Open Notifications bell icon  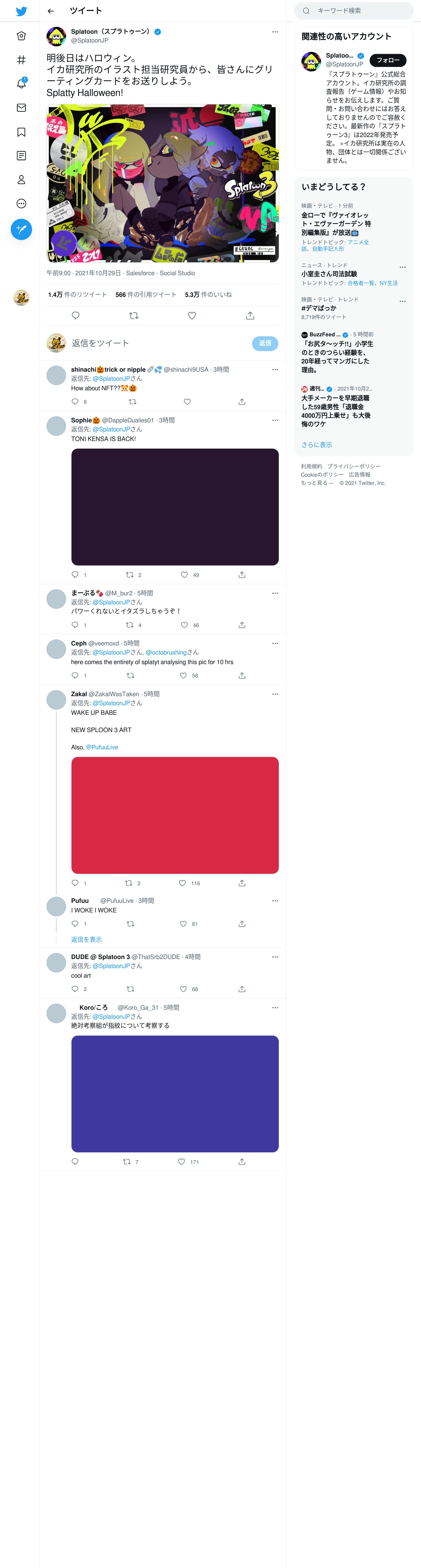[21, 83]
